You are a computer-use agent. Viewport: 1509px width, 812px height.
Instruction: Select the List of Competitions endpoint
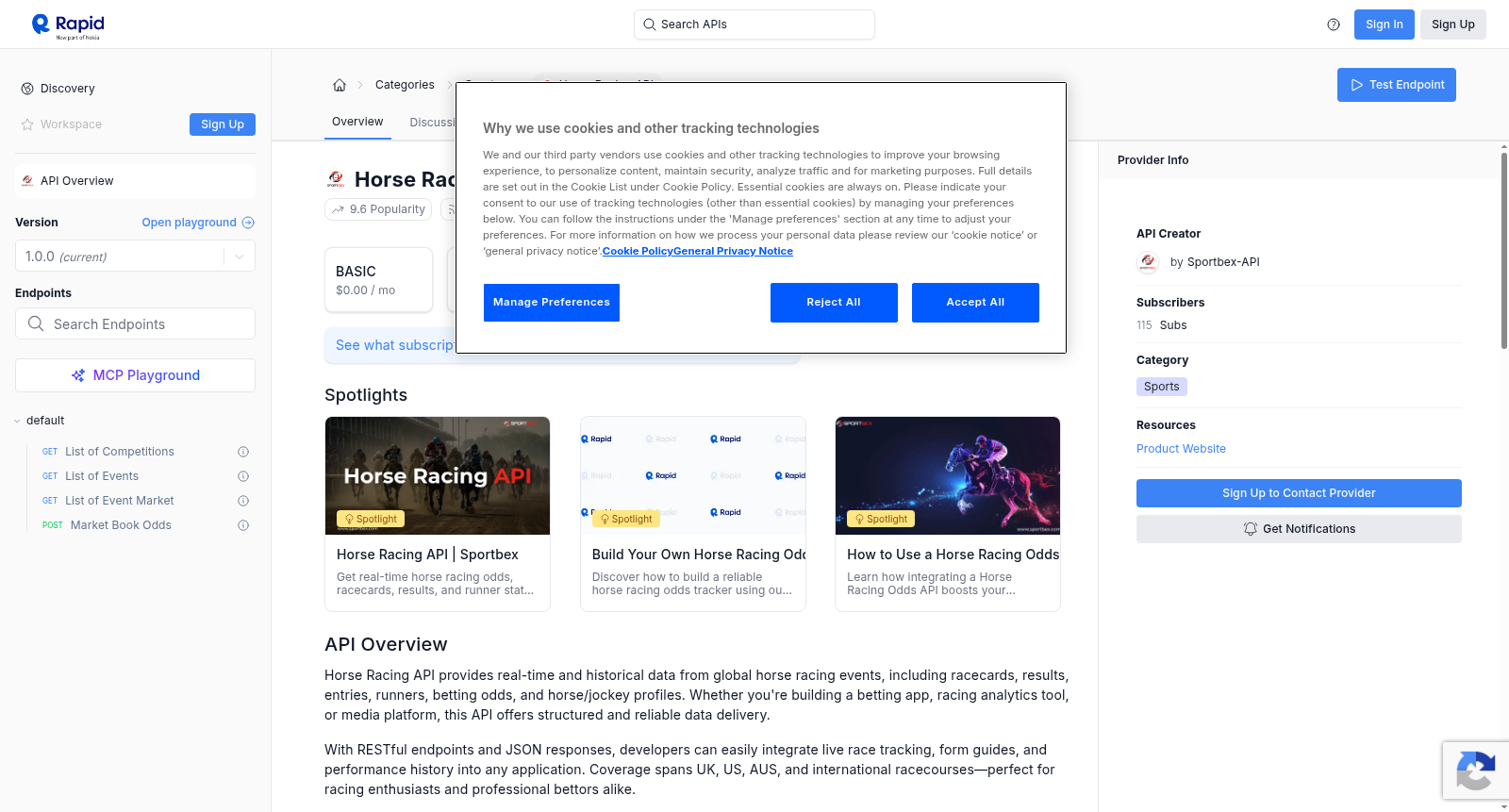click(120, 452)
